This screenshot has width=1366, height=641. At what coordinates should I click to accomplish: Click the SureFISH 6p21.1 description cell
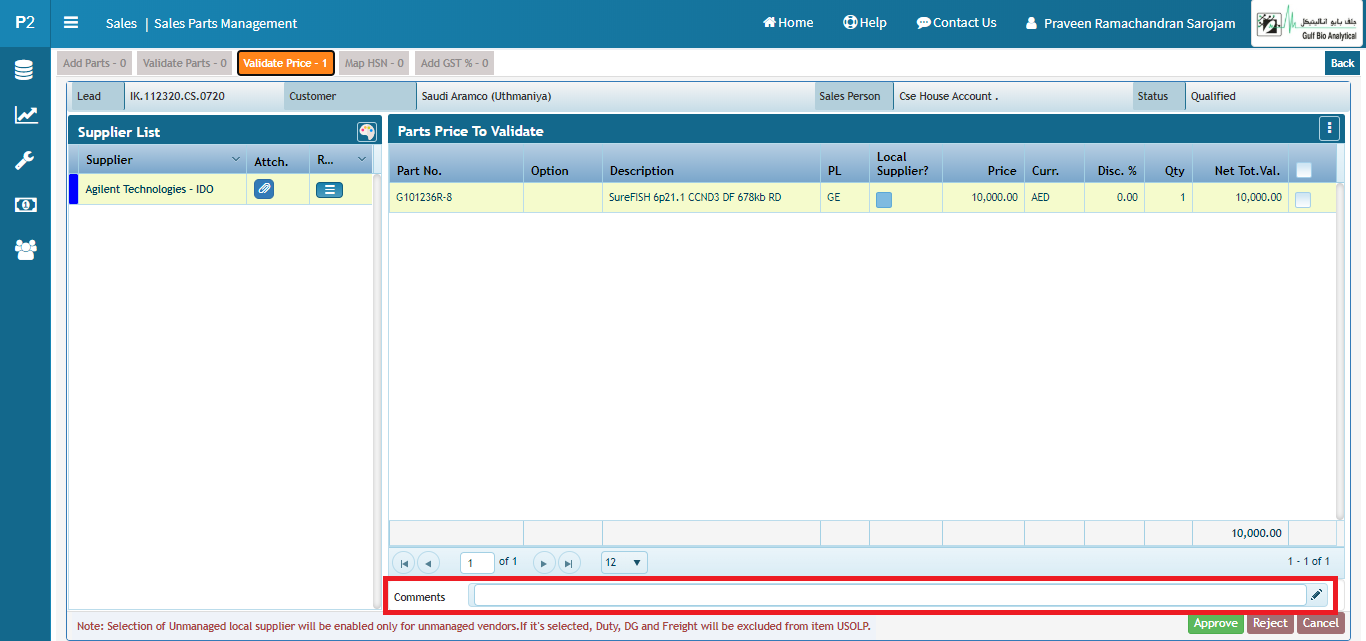tap(711, 198)
